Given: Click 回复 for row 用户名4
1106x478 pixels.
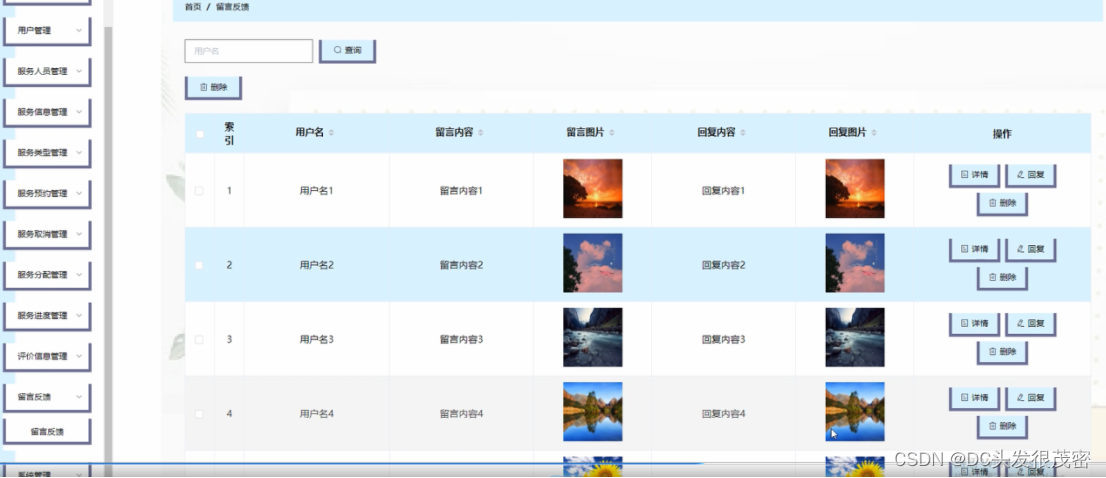Looking at the screenshot, I should click(x=1031, y=398).
